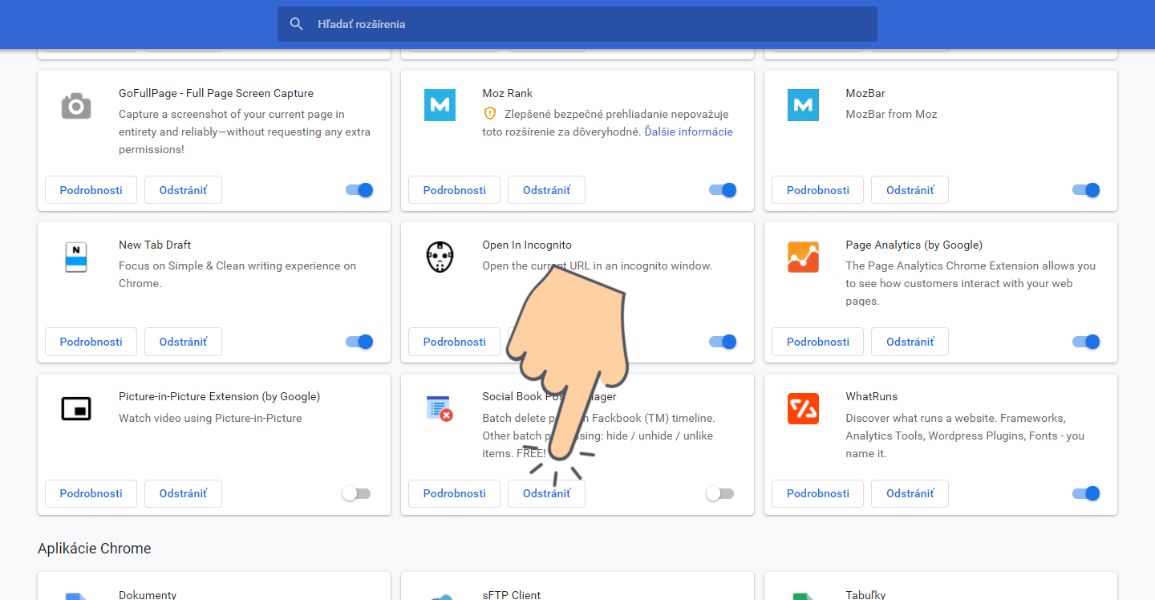This screenshot has width=1155, height=600.
Task: Open Podrobnosti for New Tab Draft
Action: pyautogui.click(x=91, y=342)
